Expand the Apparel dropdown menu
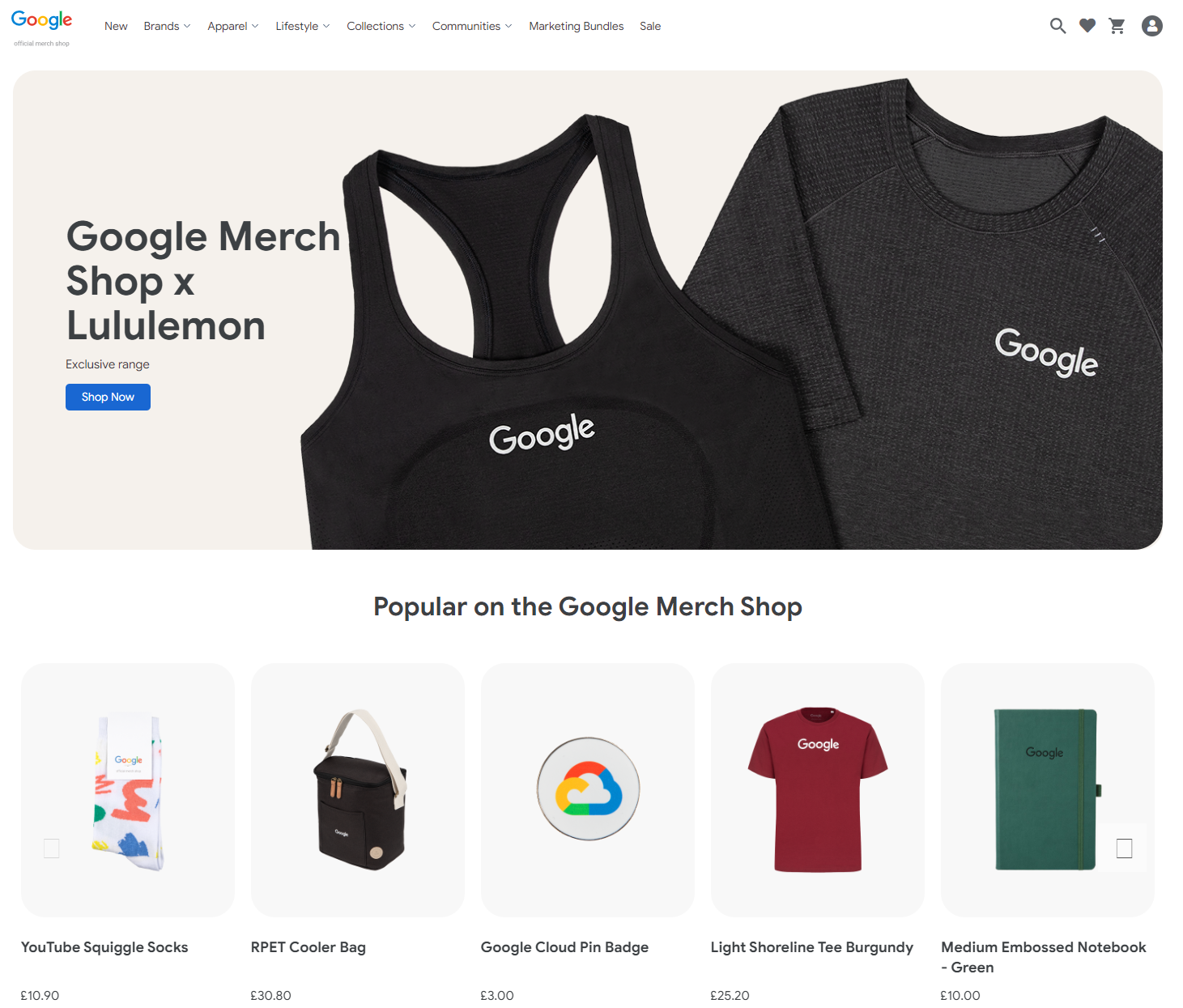 coord(233,26)
